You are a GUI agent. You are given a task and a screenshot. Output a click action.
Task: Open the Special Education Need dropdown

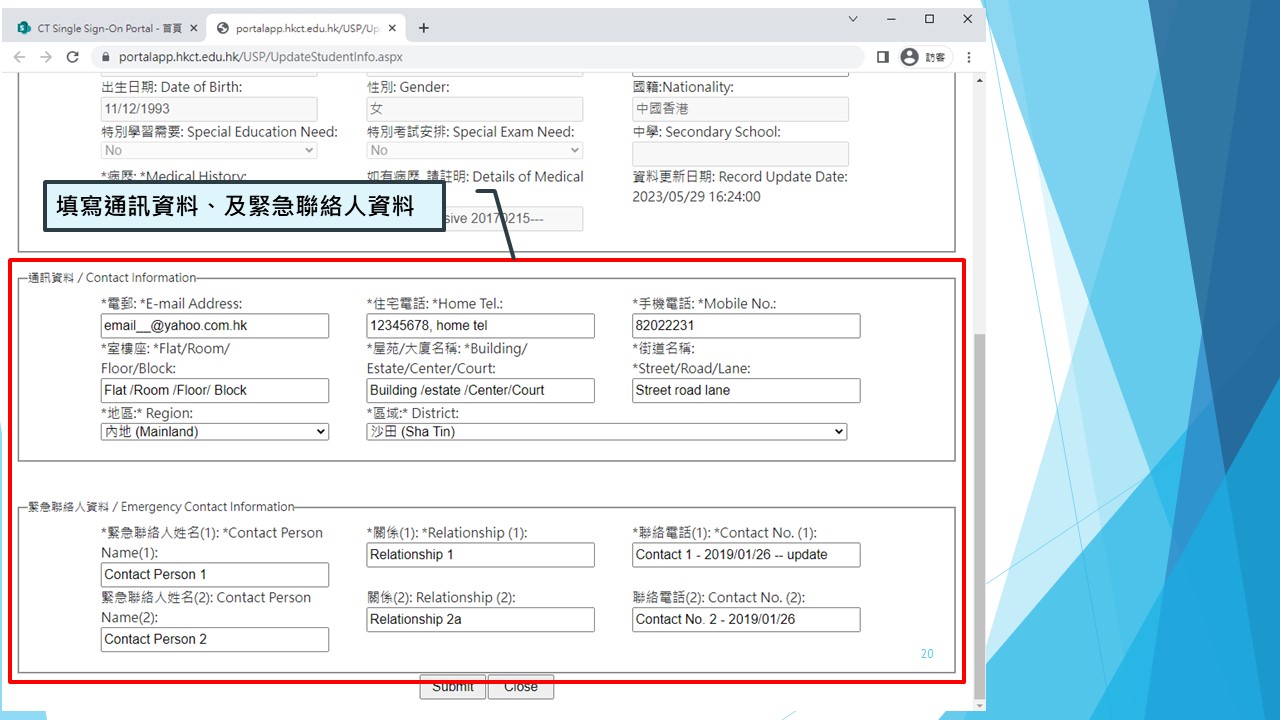coord(209,150)
